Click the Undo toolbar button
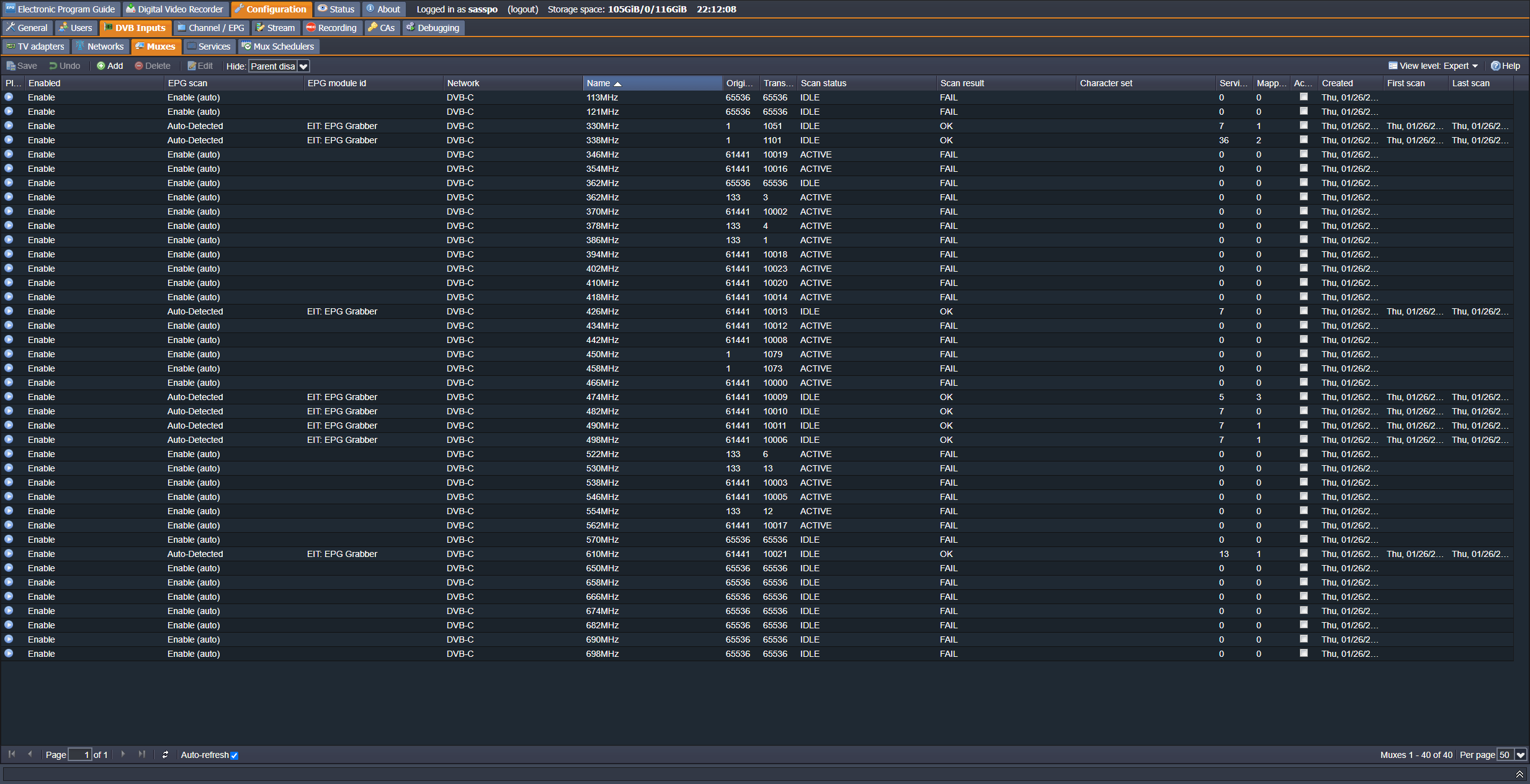The image size is (1530, 784). [x=65, y=66]
